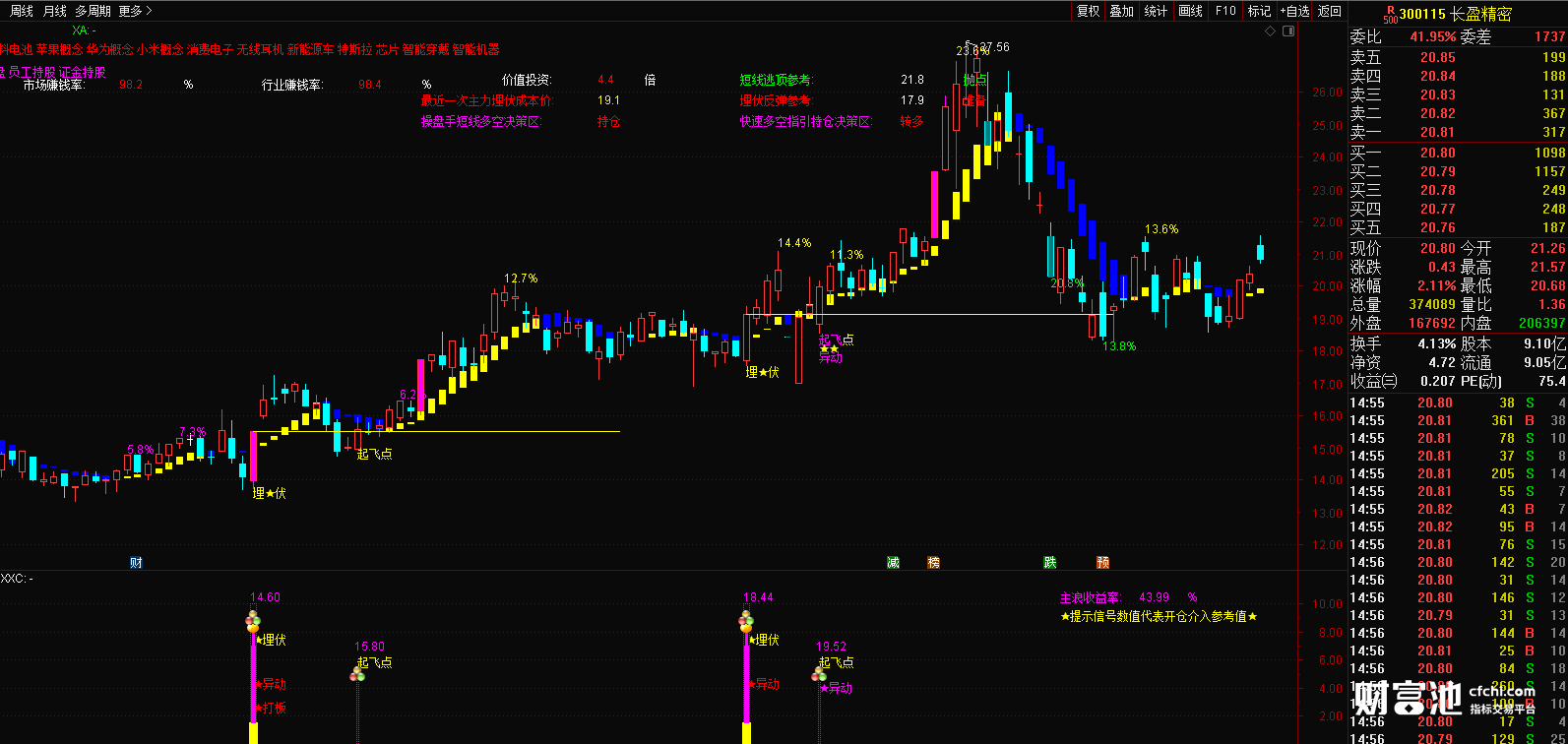
Task: Click signal balls icon at 14.60
Action: pos(252,622)
